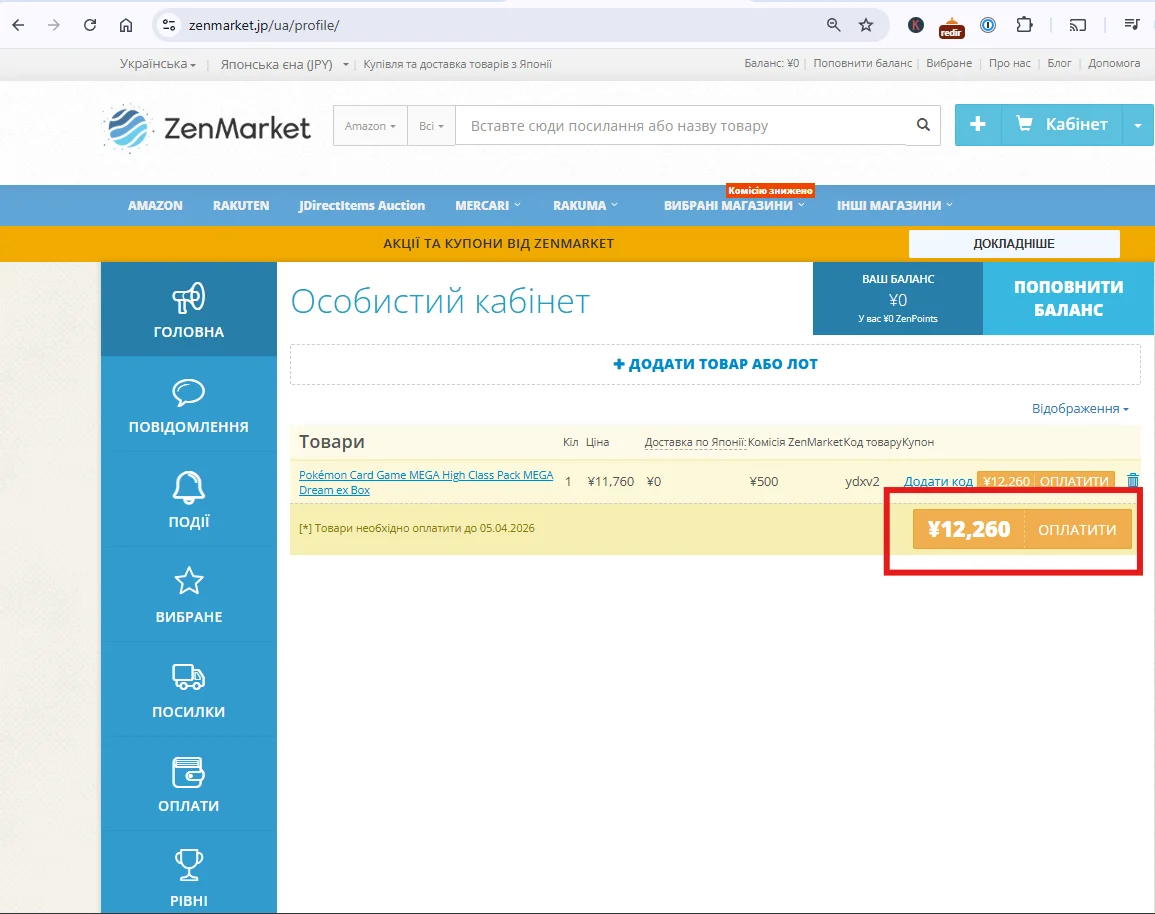Open Про нас in top bar
The image size is (1155, 914).
tap(1010, 63)
